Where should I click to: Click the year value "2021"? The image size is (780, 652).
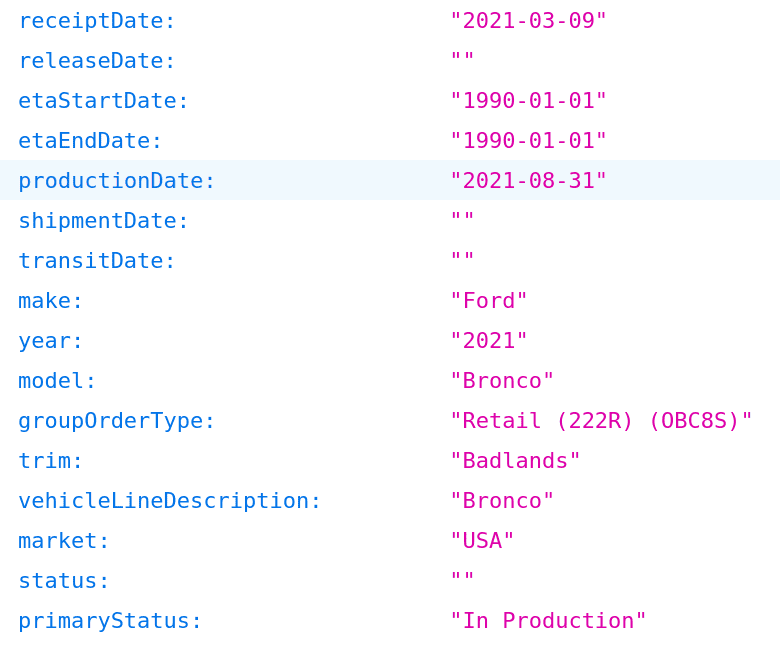coord(488,341)
